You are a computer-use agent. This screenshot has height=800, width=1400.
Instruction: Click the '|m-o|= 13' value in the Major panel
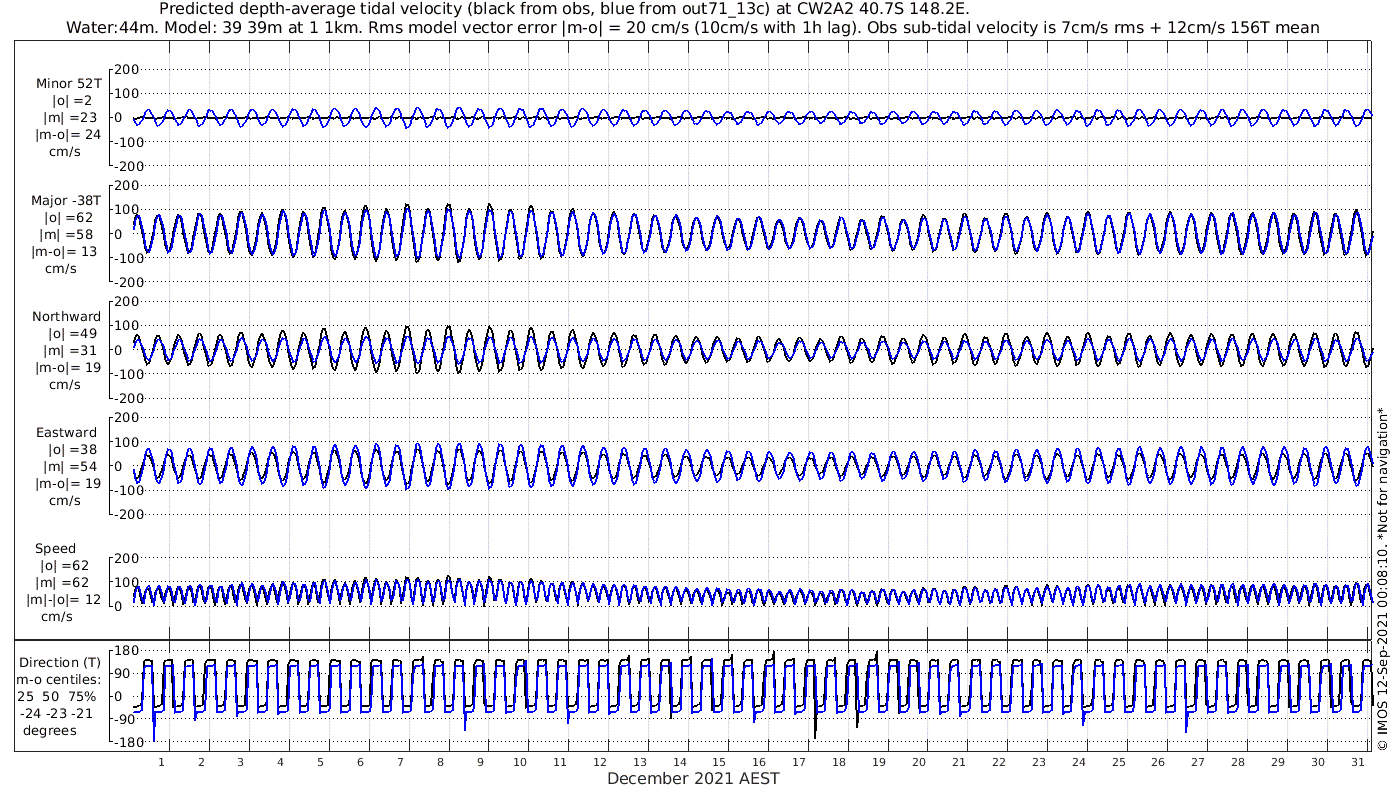pyautogui.click(x=66, y=251)
